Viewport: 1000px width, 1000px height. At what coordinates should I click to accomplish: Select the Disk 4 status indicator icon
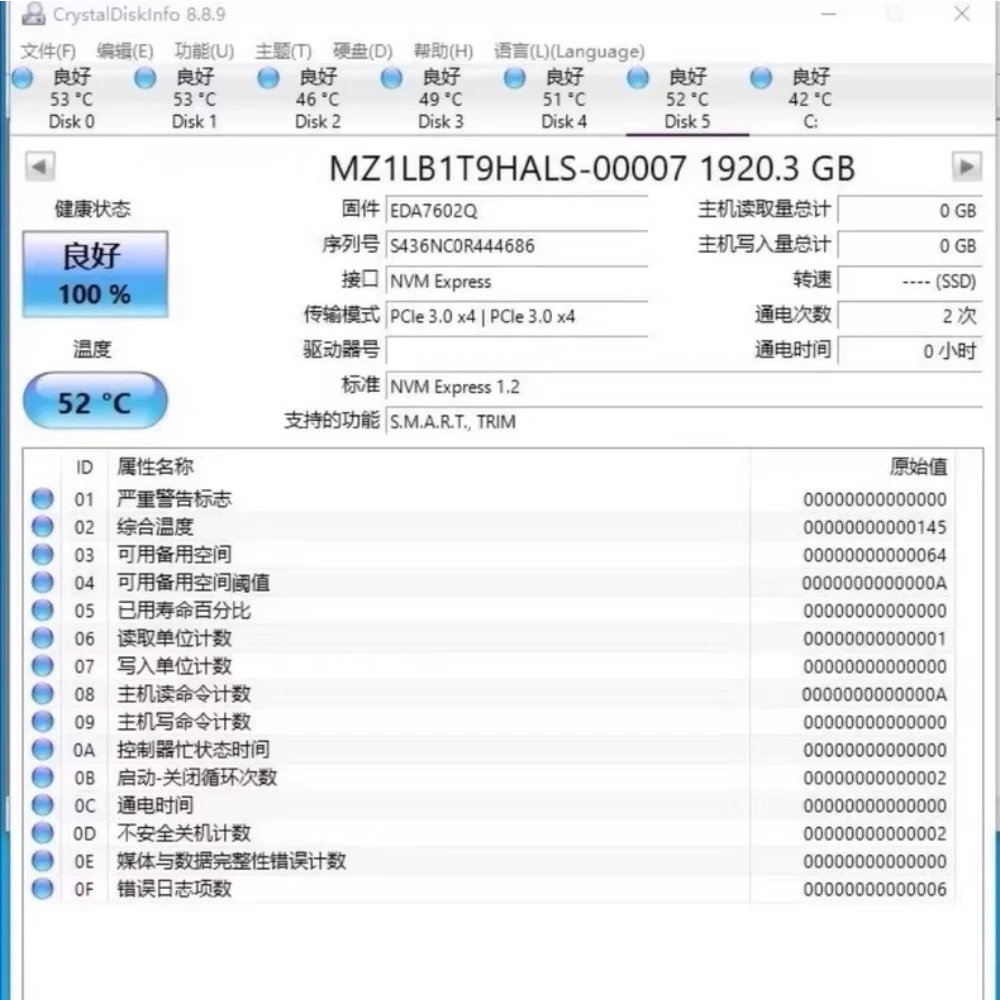(x=514, y=77)
